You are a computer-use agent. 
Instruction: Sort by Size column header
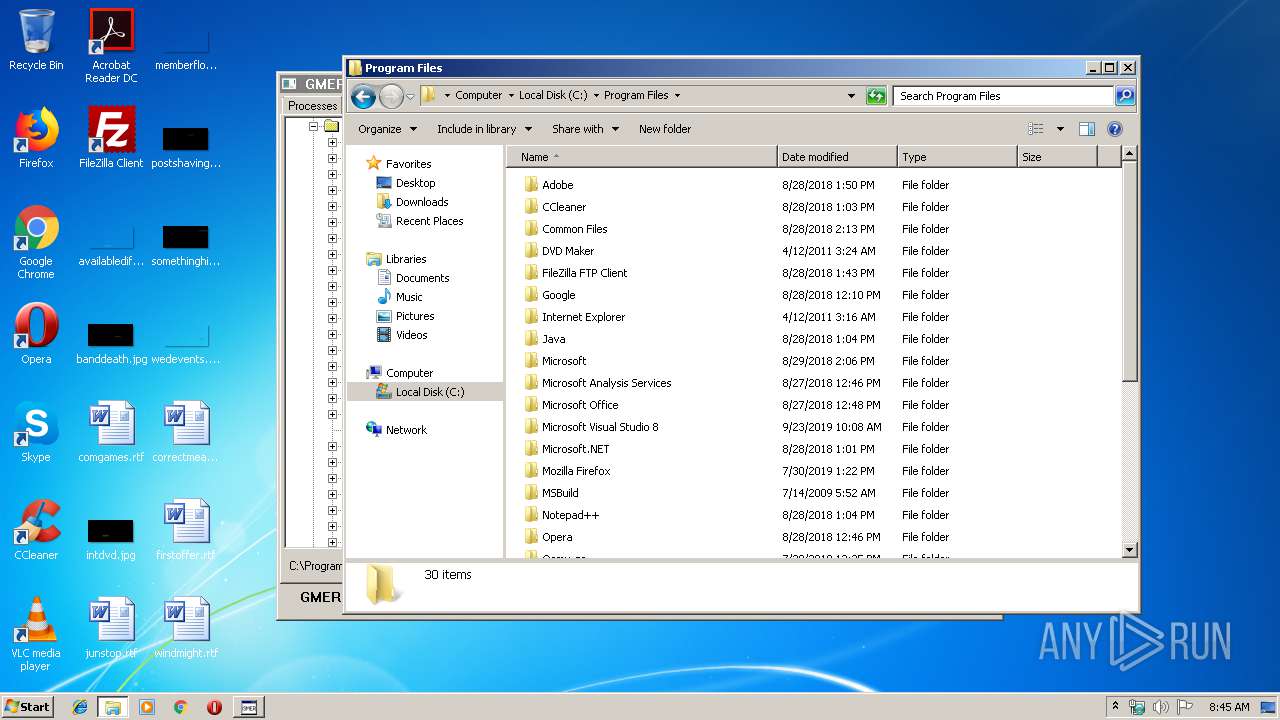tap(1057, 157)
